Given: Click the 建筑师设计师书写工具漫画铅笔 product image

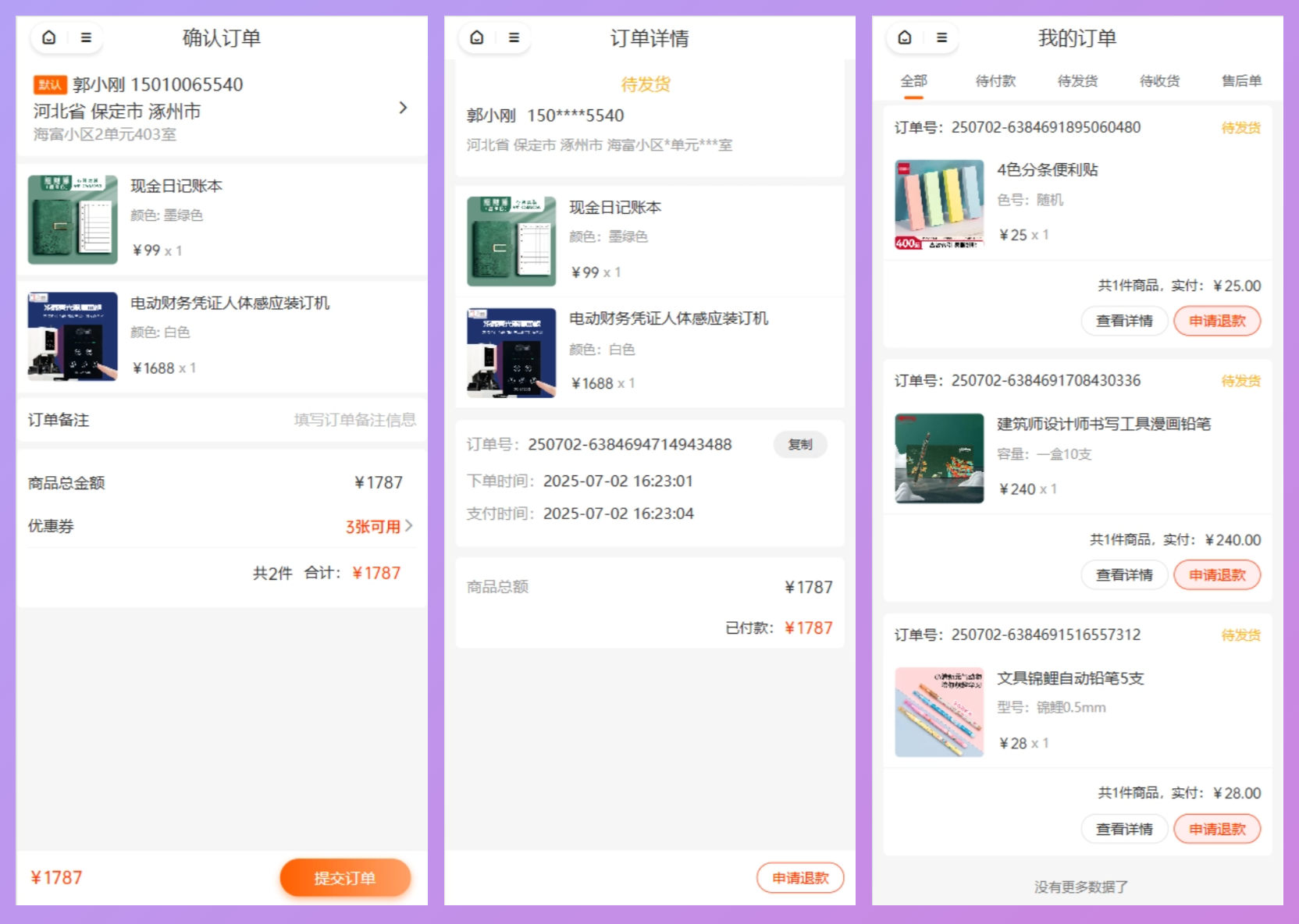Looking at the screenshot, I should coord(939,458).
